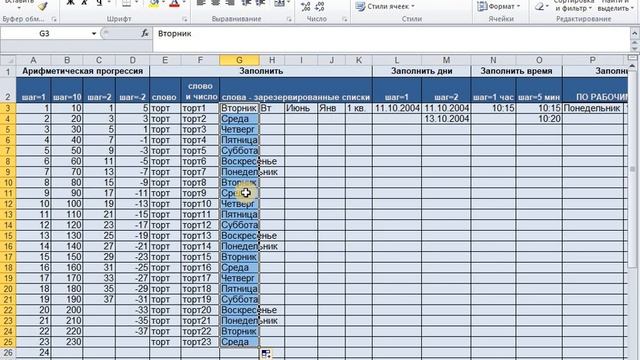This screenshot has width=640, height=360.
Task: Open Сортировка и фильтр menu
Action: [573, 5]
